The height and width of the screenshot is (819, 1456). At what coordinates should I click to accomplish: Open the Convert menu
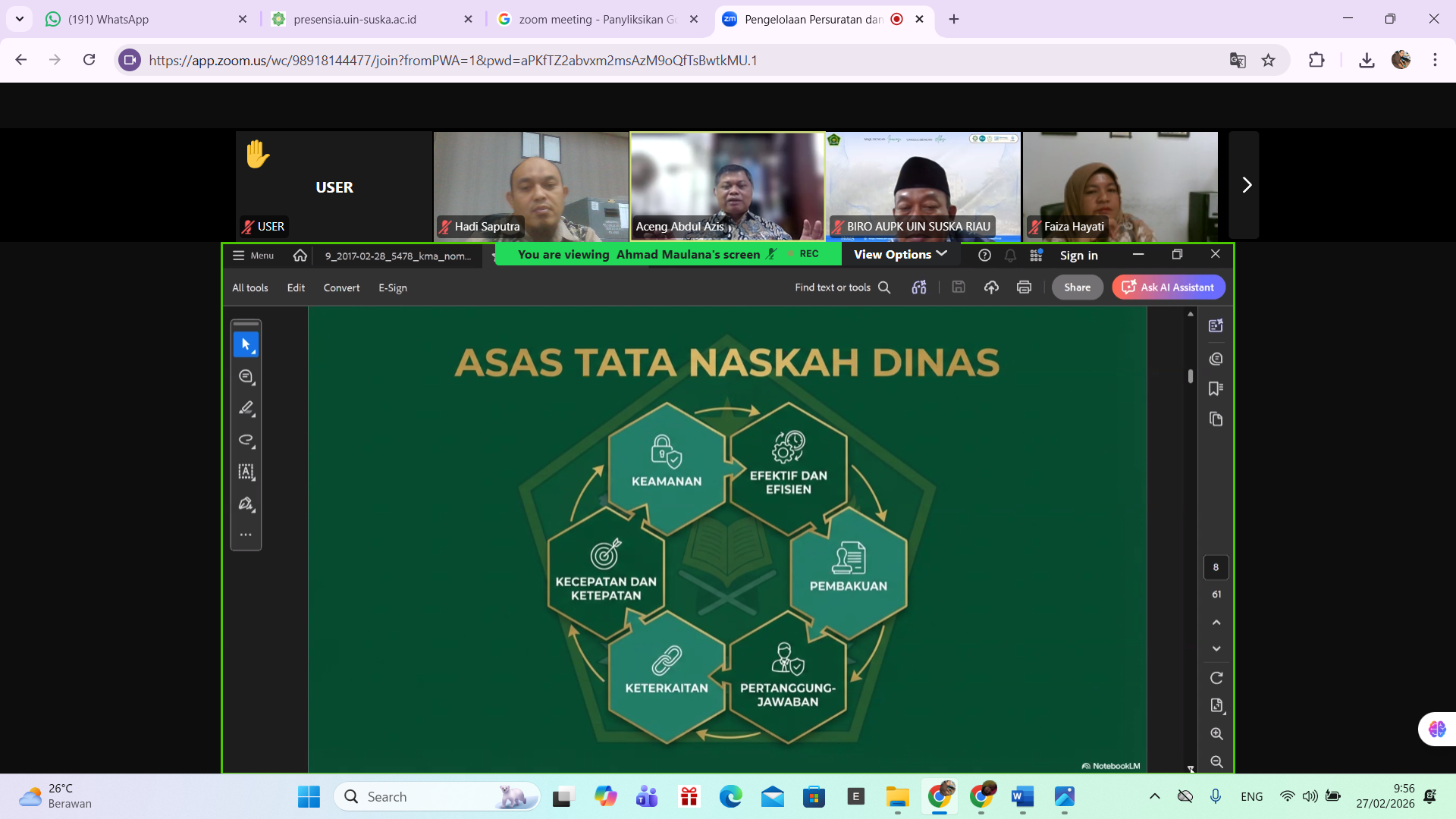click(341, 288)
